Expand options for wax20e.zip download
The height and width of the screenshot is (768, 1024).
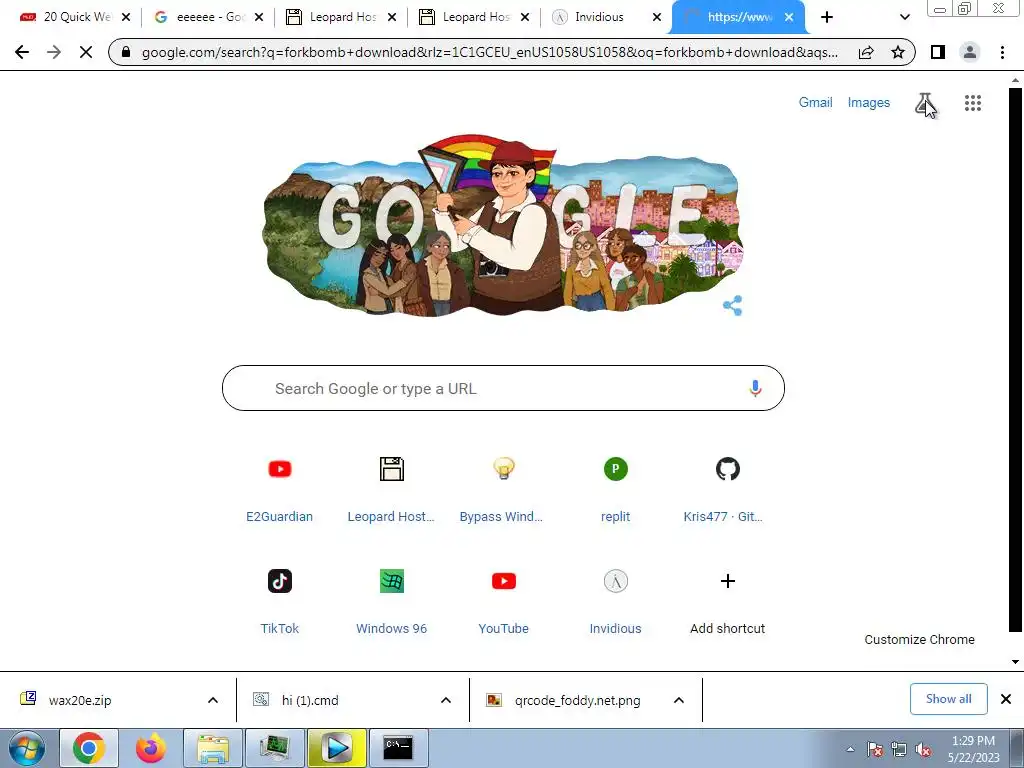click(x=213, y=700)
